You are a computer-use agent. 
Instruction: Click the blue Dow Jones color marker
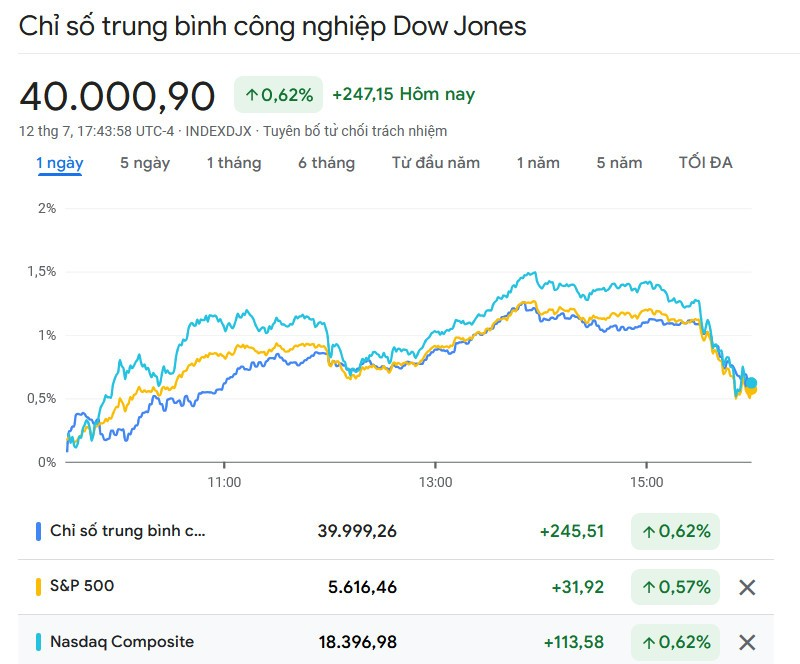tap(38, 531)
